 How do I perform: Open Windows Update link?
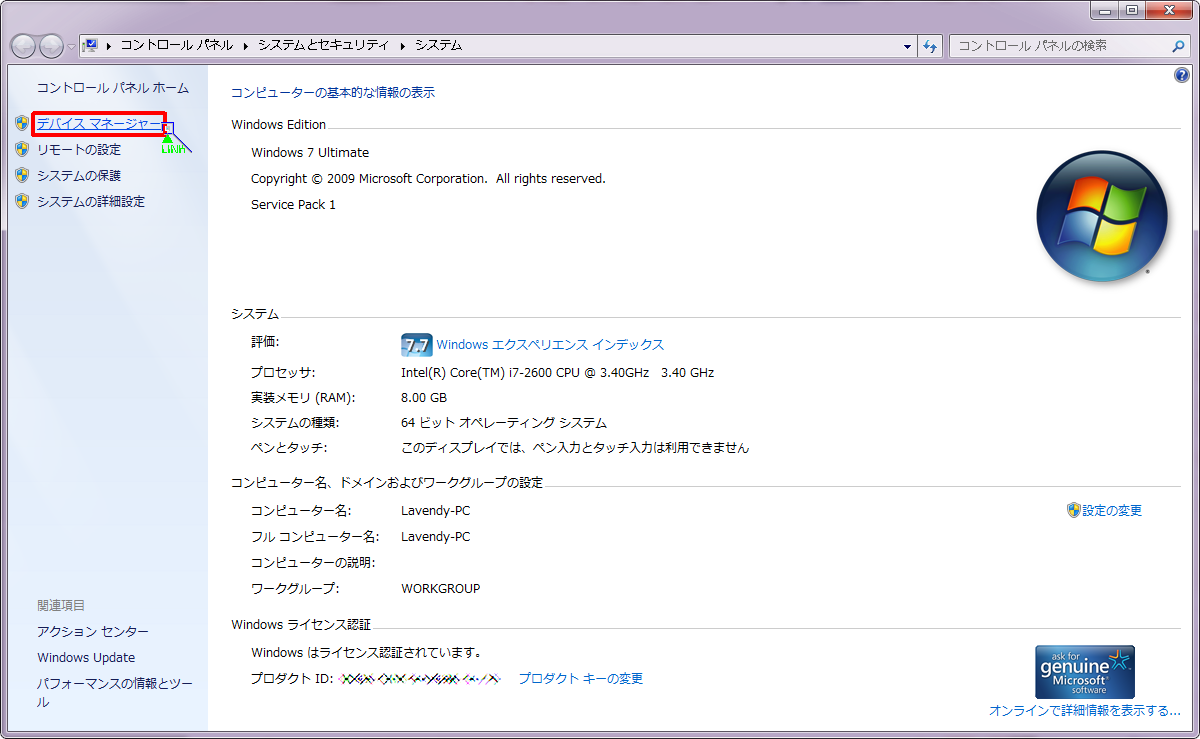tap(86, 657)
